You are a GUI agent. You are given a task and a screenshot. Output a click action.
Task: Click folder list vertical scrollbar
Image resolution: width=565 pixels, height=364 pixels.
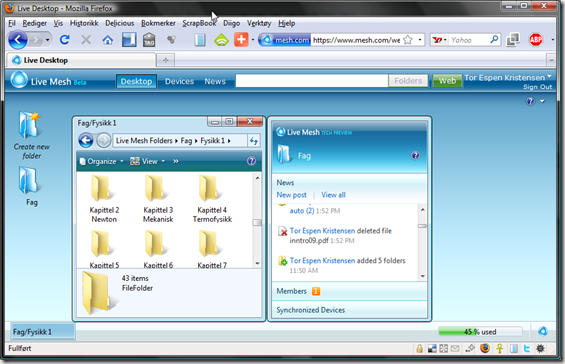tap(257, 220)
